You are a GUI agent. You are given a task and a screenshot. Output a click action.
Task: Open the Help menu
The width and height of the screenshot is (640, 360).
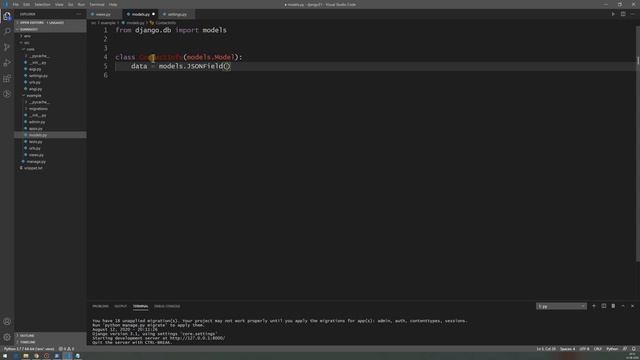click(113, 4)
